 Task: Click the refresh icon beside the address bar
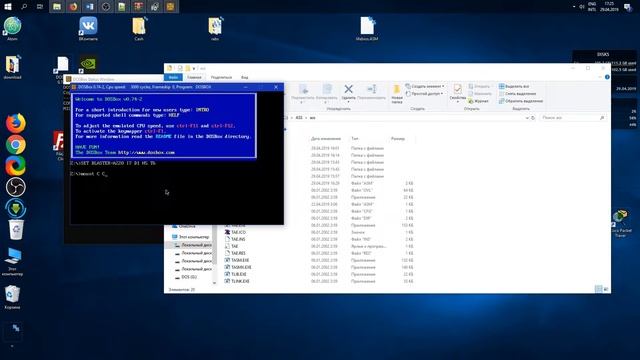533,118
